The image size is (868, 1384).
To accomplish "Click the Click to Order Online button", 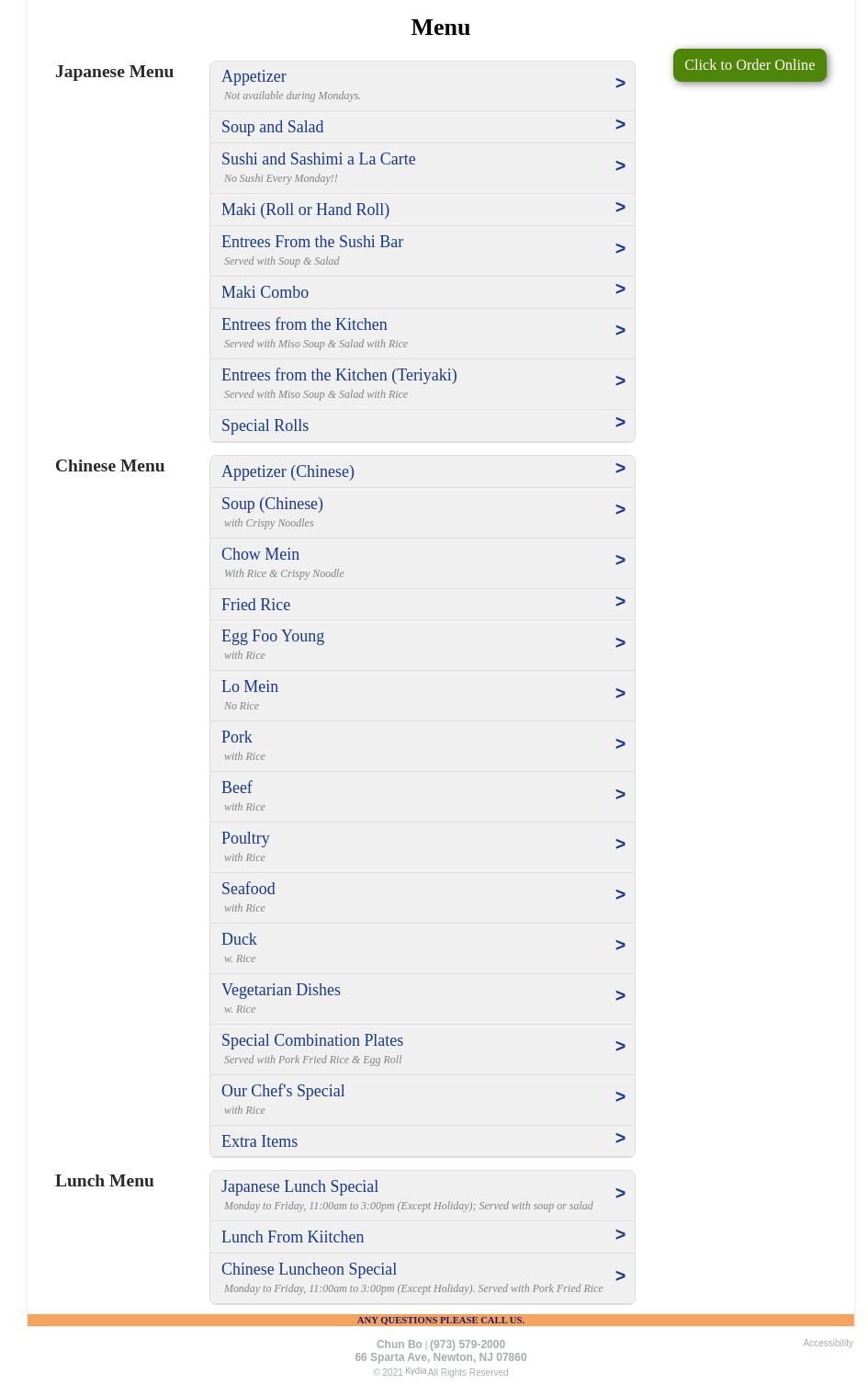I will 749,65.
